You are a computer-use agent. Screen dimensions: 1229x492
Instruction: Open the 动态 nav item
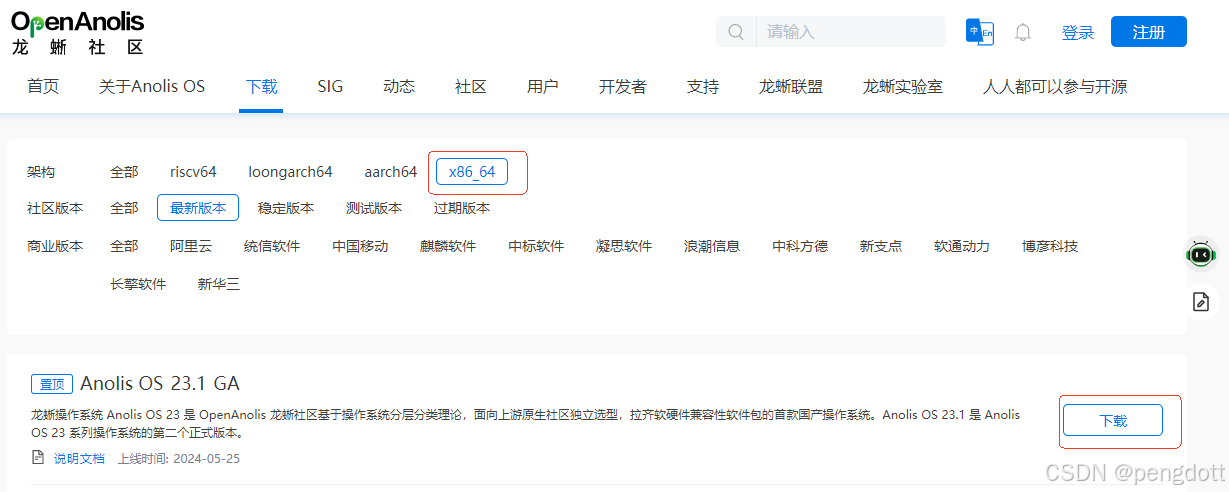point(399,87)
